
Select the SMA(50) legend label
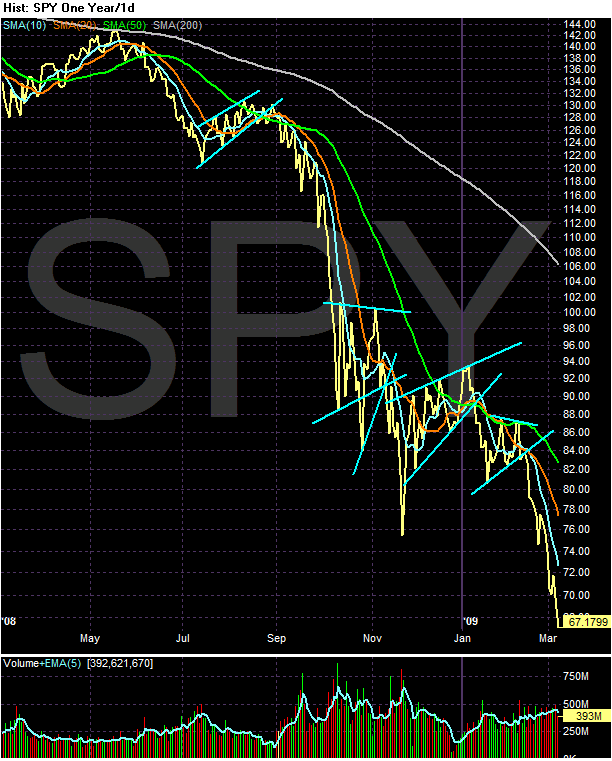(x=125, y=25)
